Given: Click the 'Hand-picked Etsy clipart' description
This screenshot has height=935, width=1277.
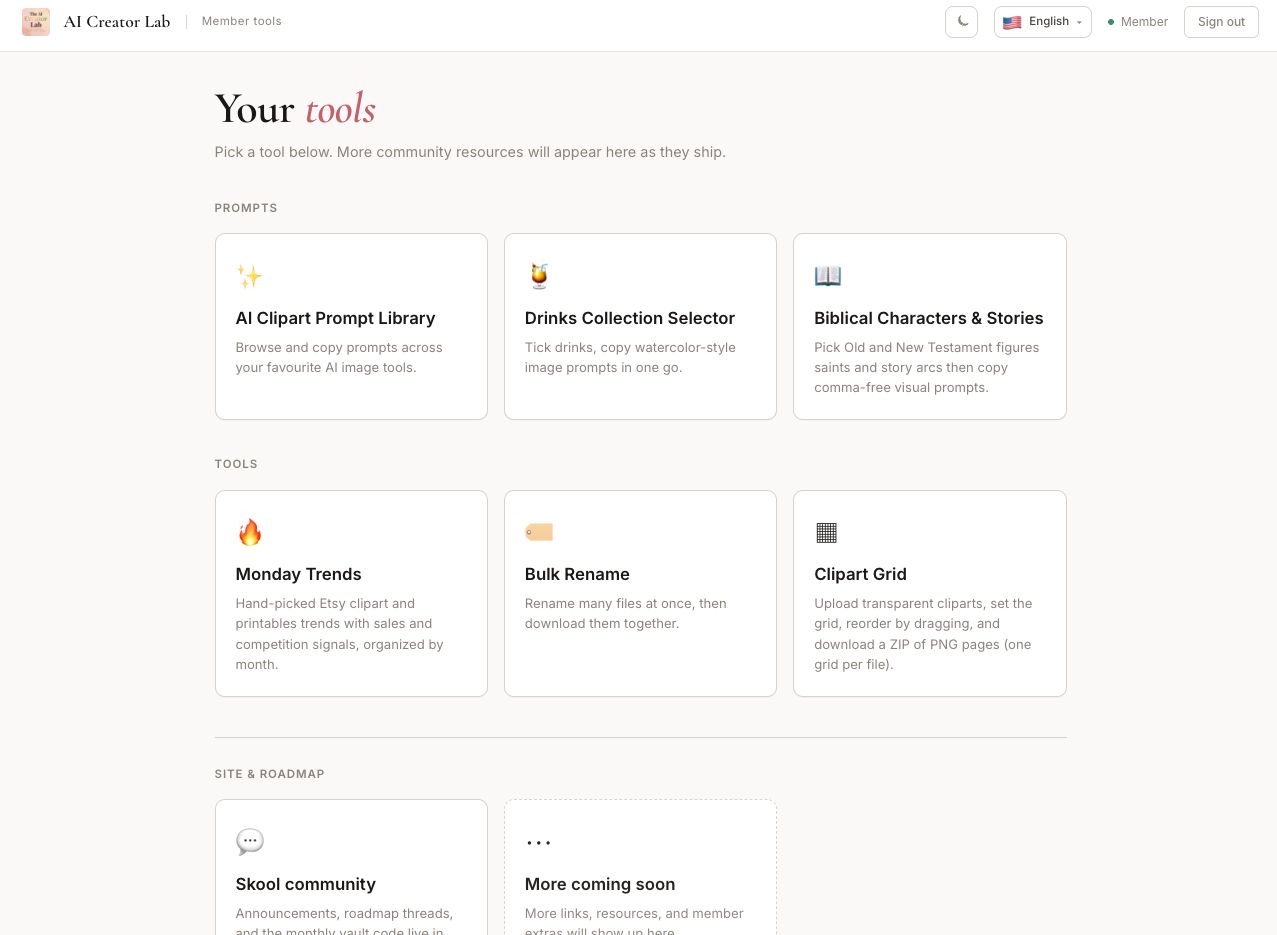Looking at the screenshot, I should [x=339, y=634].
